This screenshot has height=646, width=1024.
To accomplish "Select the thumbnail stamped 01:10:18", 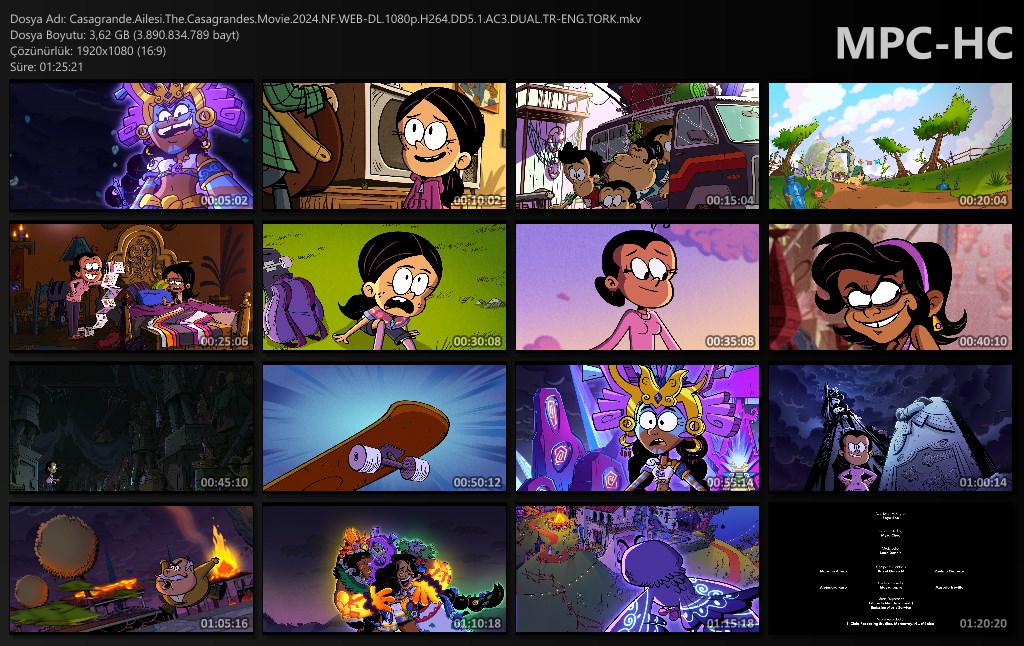I will pos(384,569).
